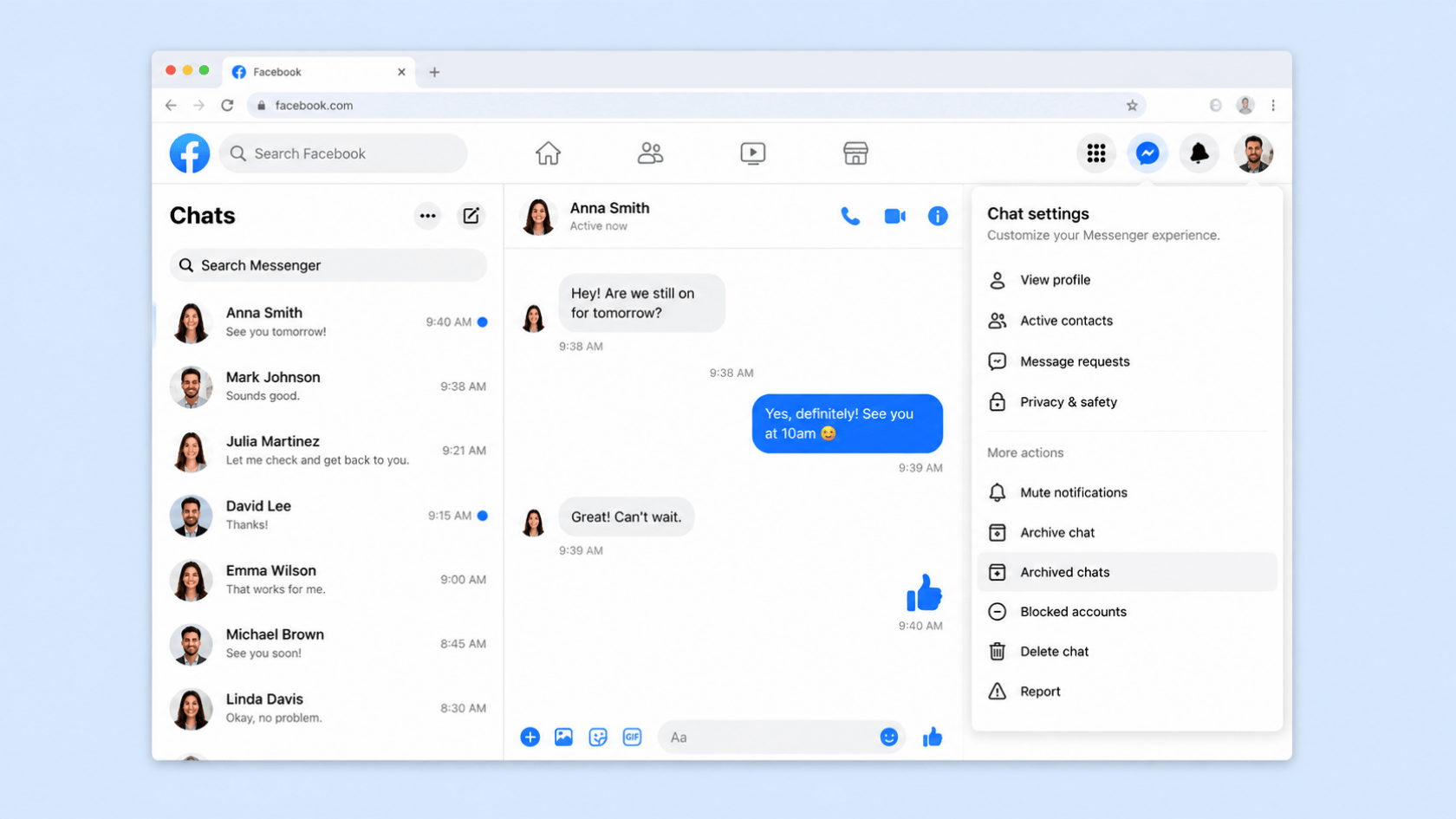Open Message requests menu entry

click(x=1127, y=361)
